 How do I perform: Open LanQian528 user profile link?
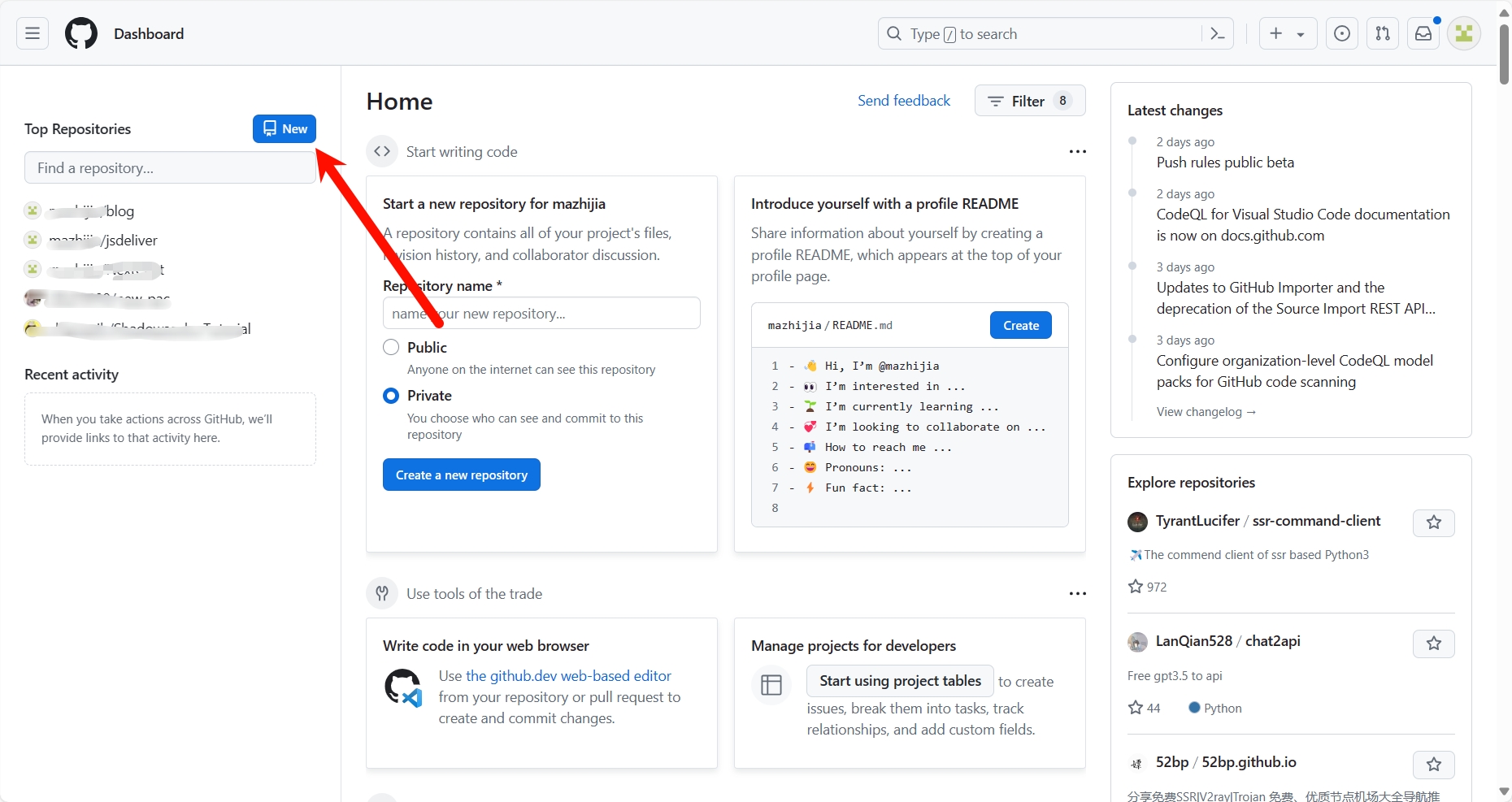[x=1194, y=641]
